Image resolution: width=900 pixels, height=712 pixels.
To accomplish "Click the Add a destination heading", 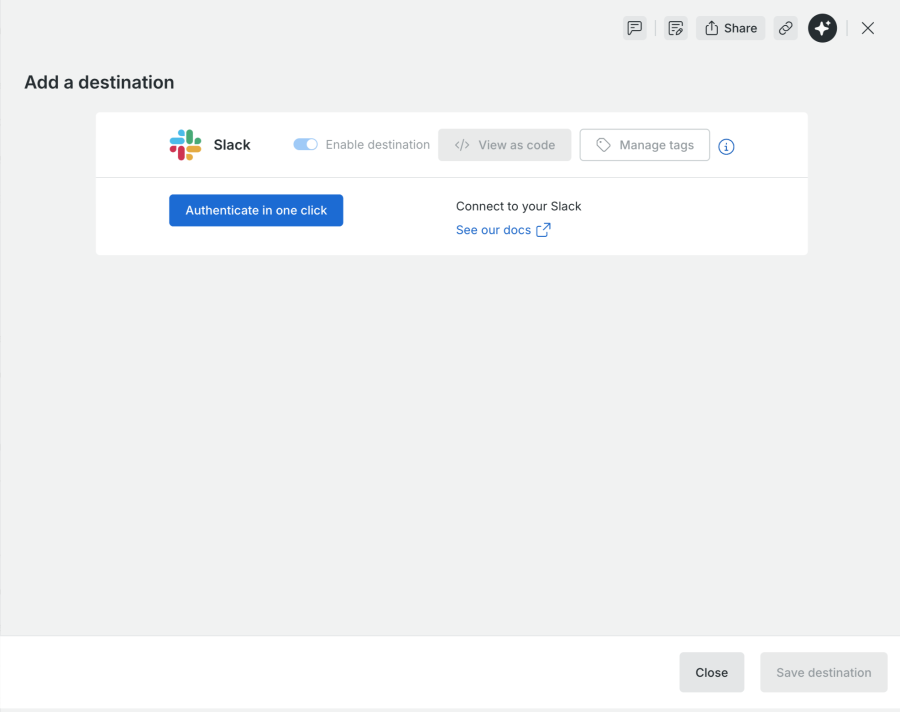I will 99,82.
